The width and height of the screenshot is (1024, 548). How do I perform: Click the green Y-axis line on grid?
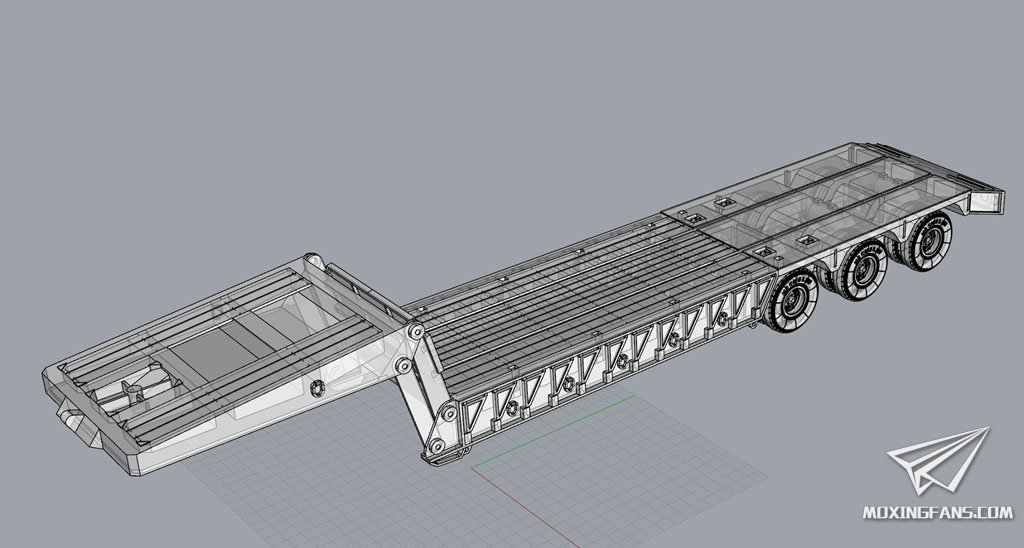click(x=552, y=432)
